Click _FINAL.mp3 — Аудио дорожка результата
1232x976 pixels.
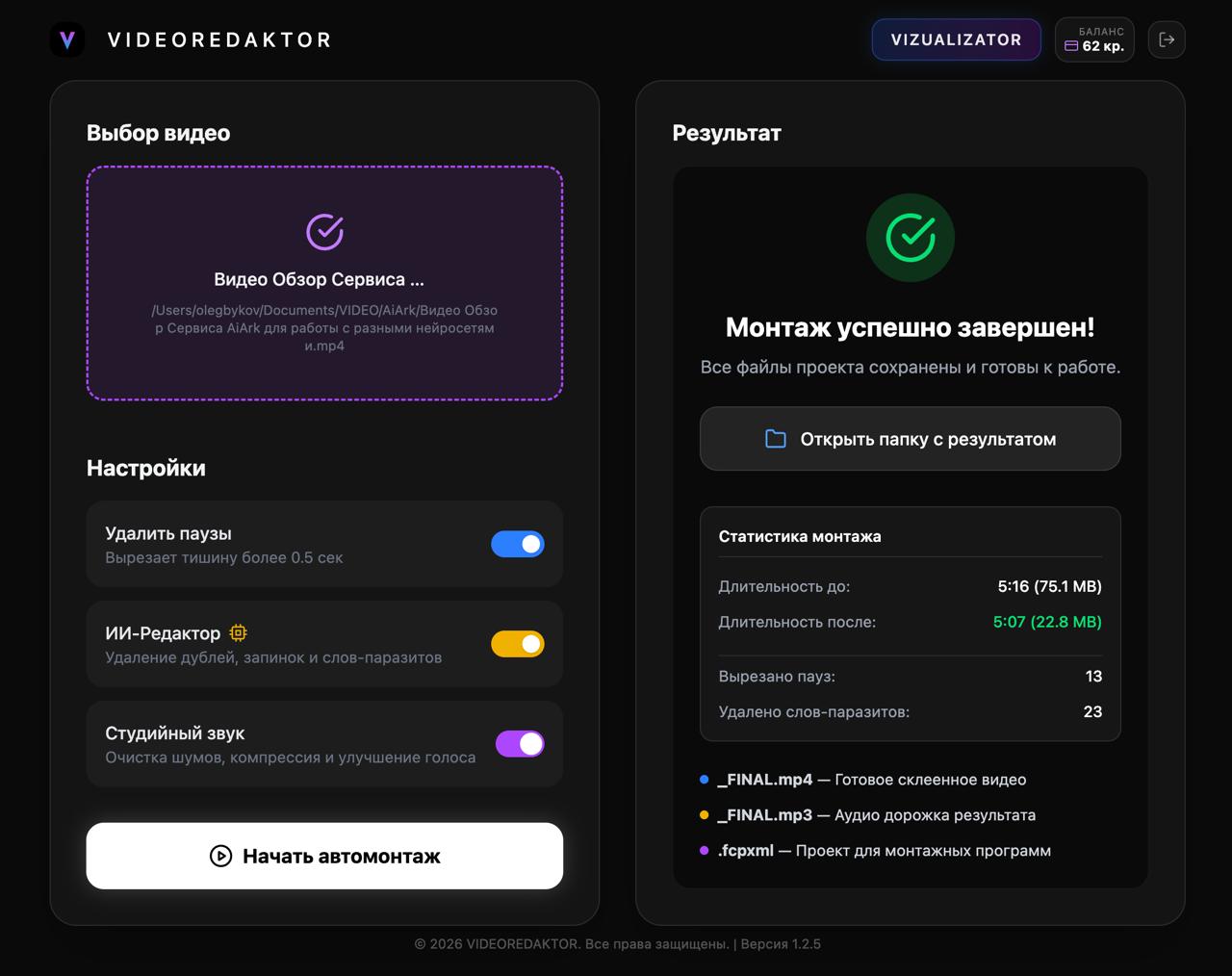coord(877,815)
